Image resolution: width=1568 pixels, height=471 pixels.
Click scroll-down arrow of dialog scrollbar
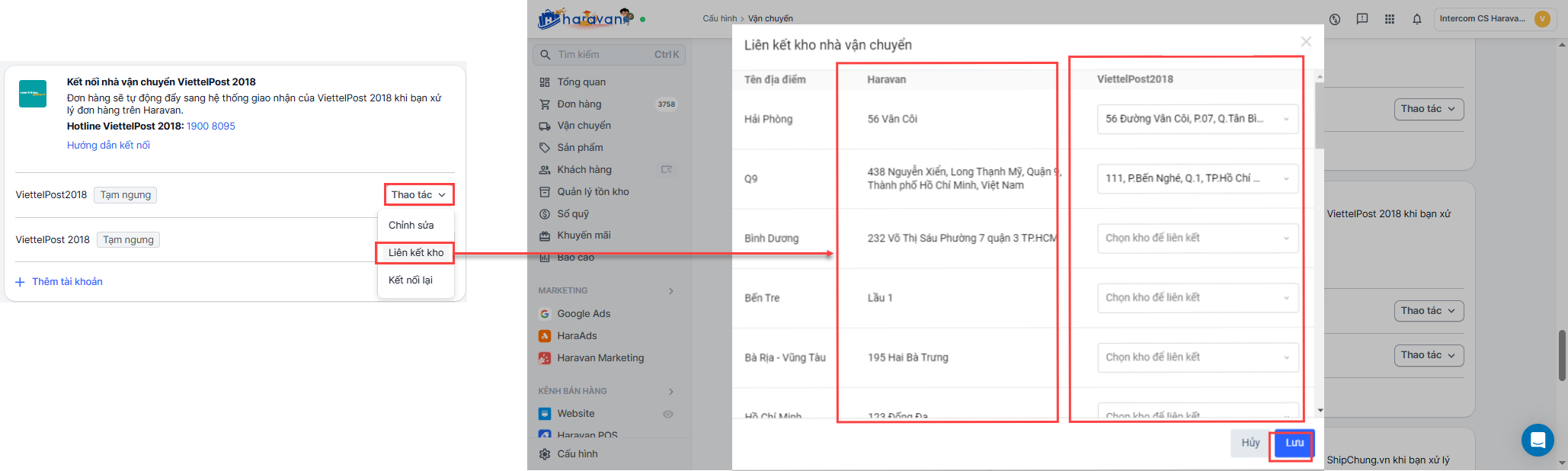click(x=1320, y=411)
